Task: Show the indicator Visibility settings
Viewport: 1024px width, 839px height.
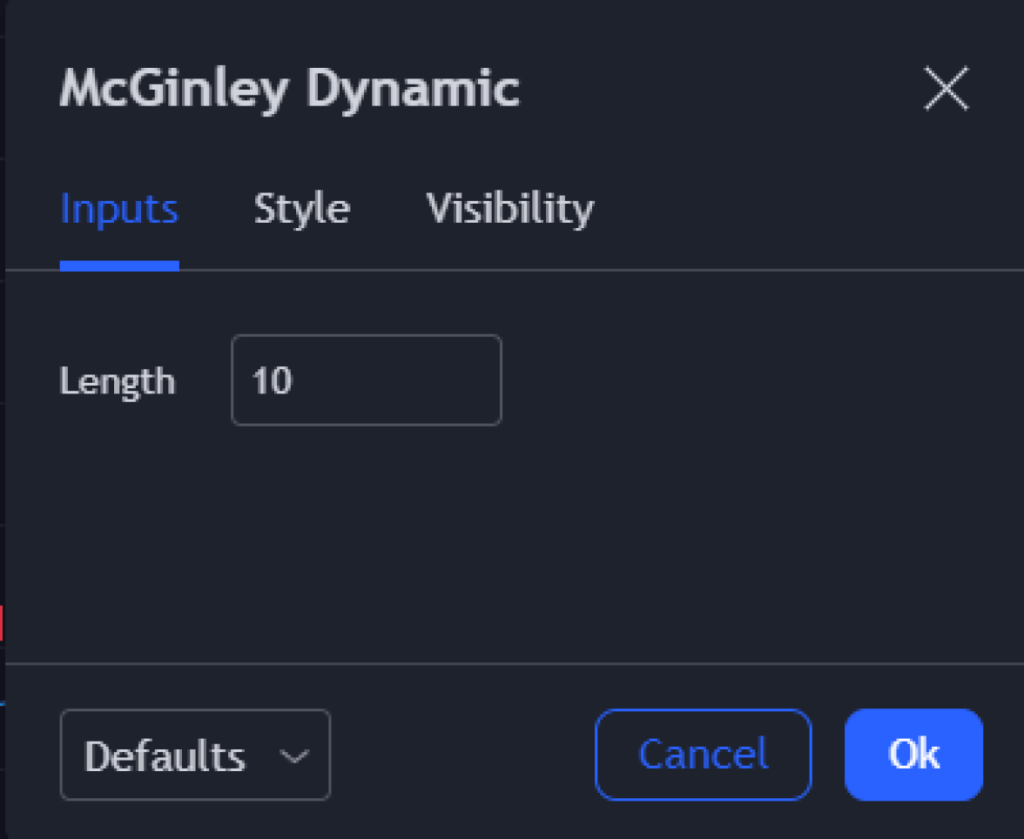Action: tap(510, 210)
